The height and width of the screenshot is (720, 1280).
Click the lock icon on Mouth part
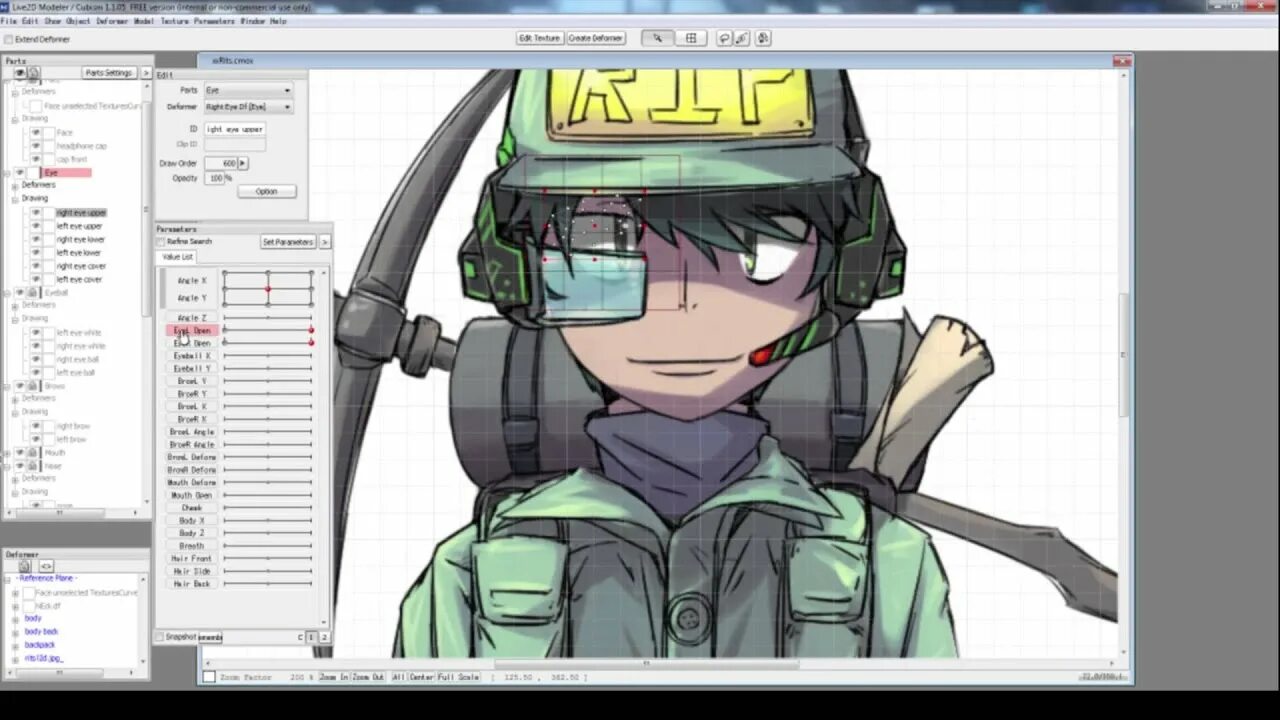point(32,453)
